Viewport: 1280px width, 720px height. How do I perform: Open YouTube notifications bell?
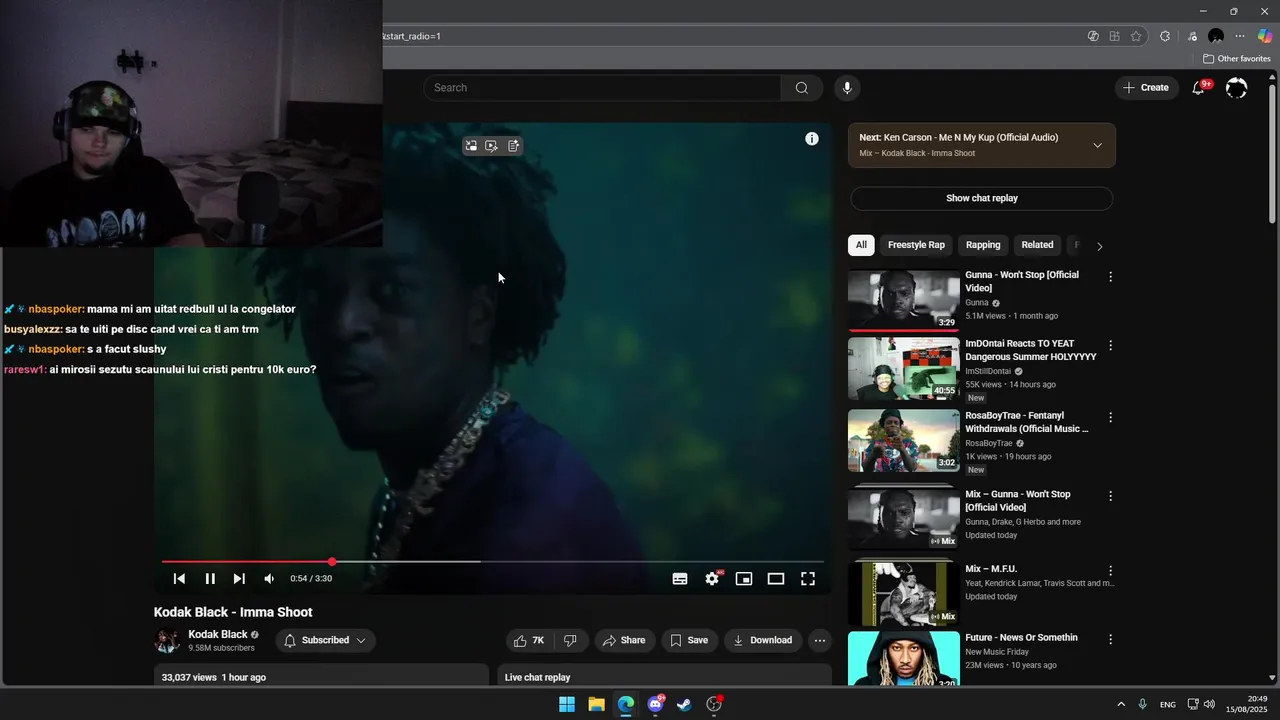(x=1198, y=88)
